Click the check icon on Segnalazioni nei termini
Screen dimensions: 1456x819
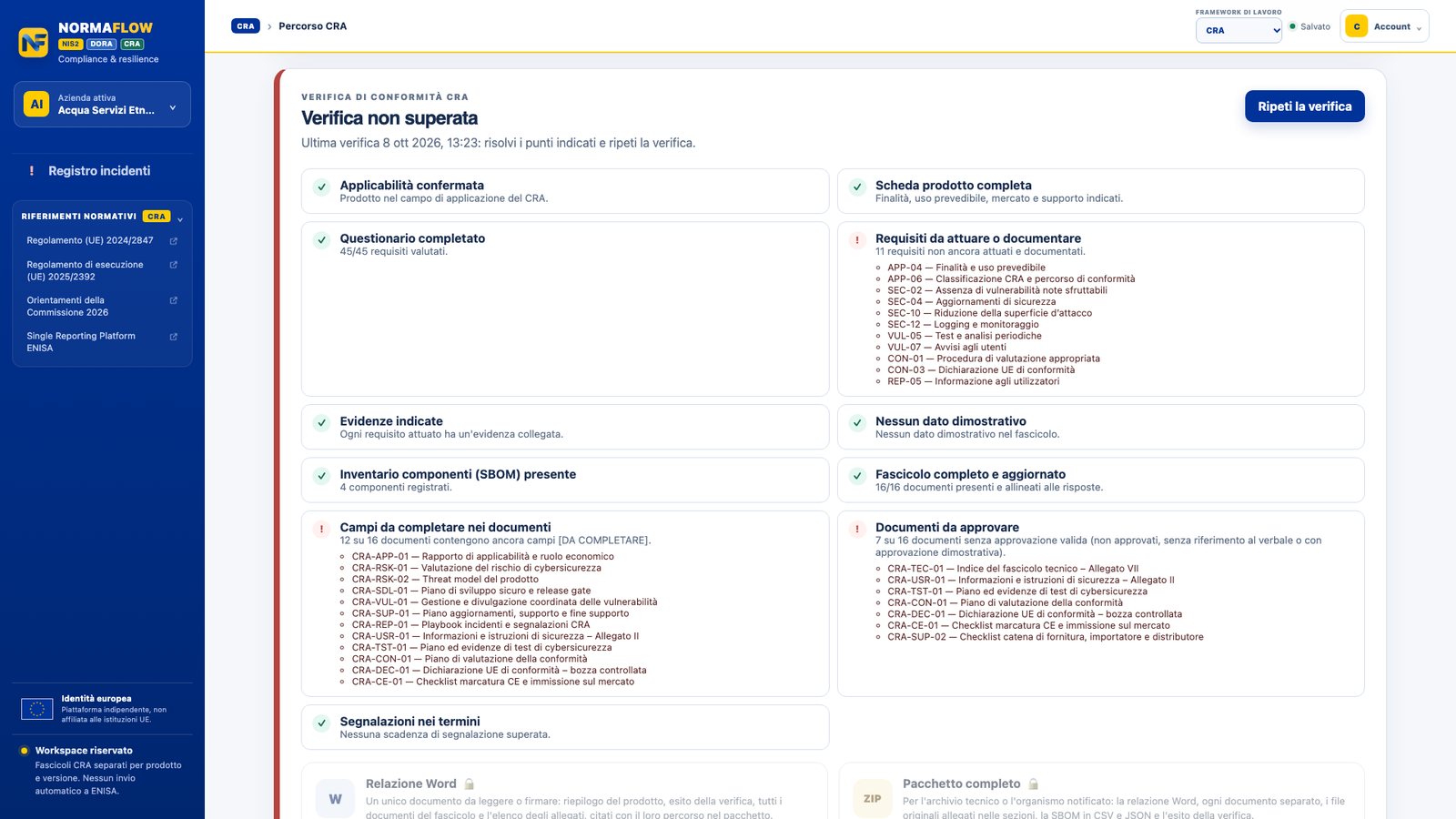pyautogui.click(x=321, y=723)
